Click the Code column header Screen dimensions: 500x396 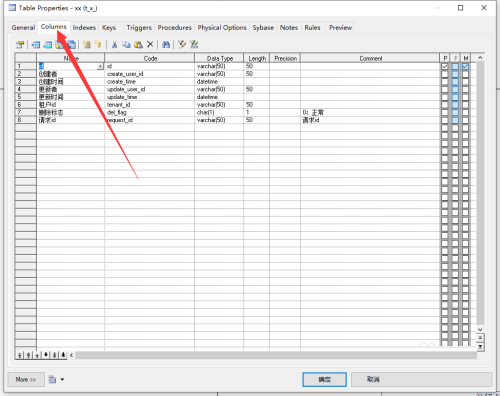150,58
